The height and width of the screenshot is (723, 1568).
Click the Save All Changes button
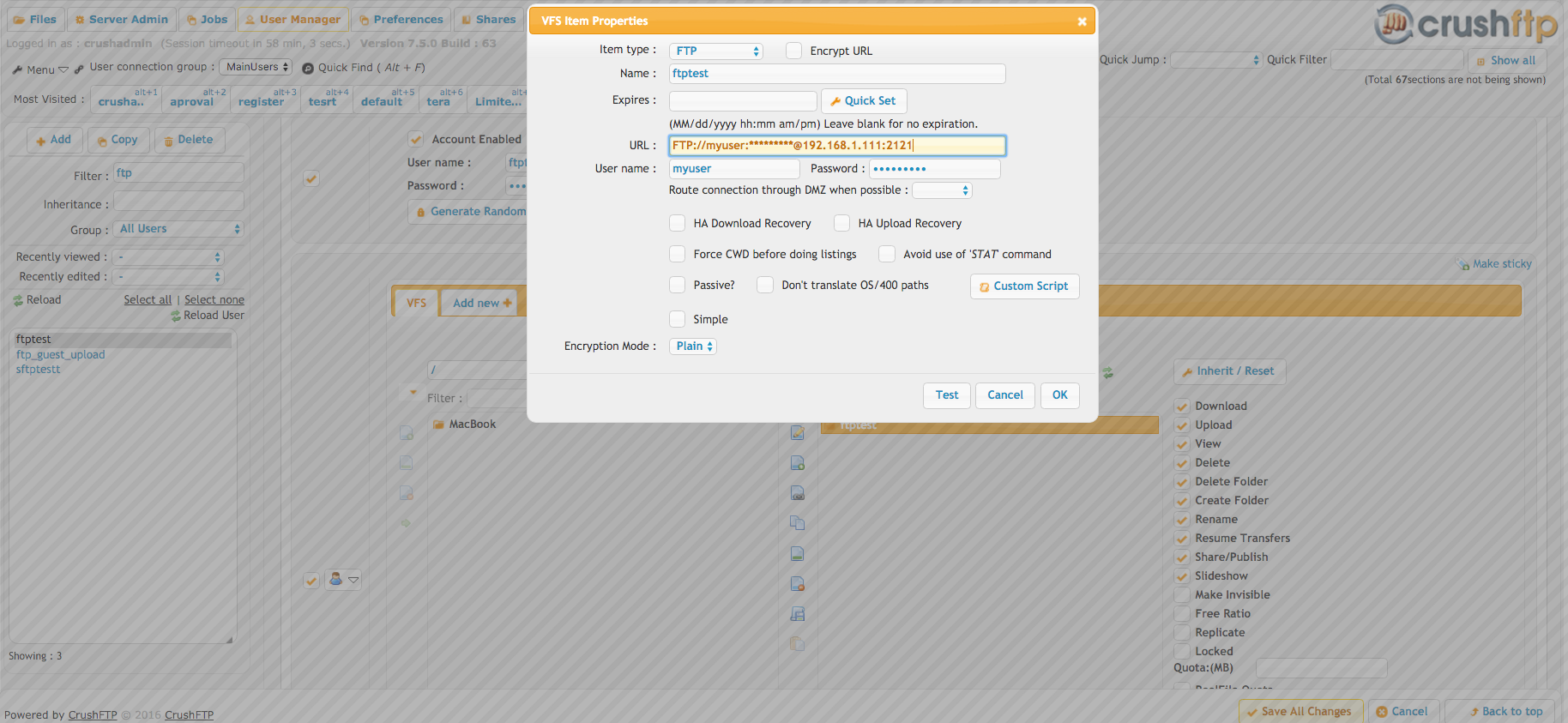(x=1300, y=712)
